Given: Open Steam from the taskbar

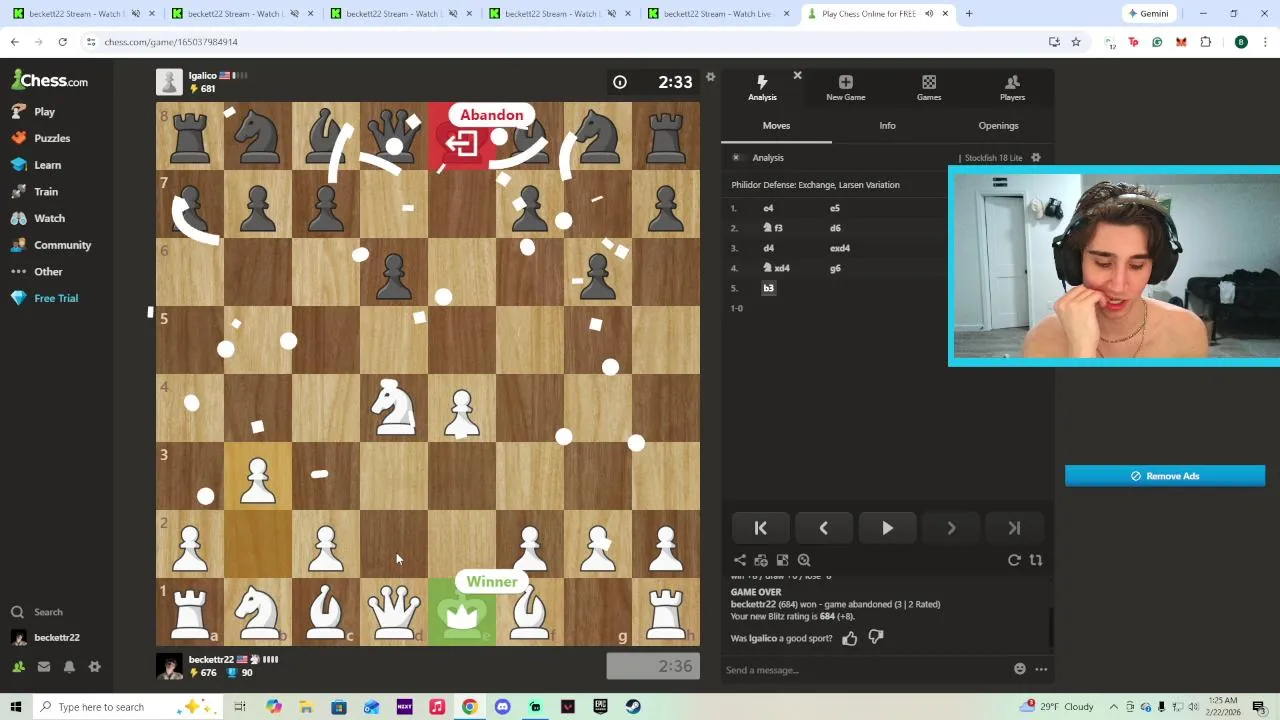Looking at the screenshot, I should [x=633, y=707].
